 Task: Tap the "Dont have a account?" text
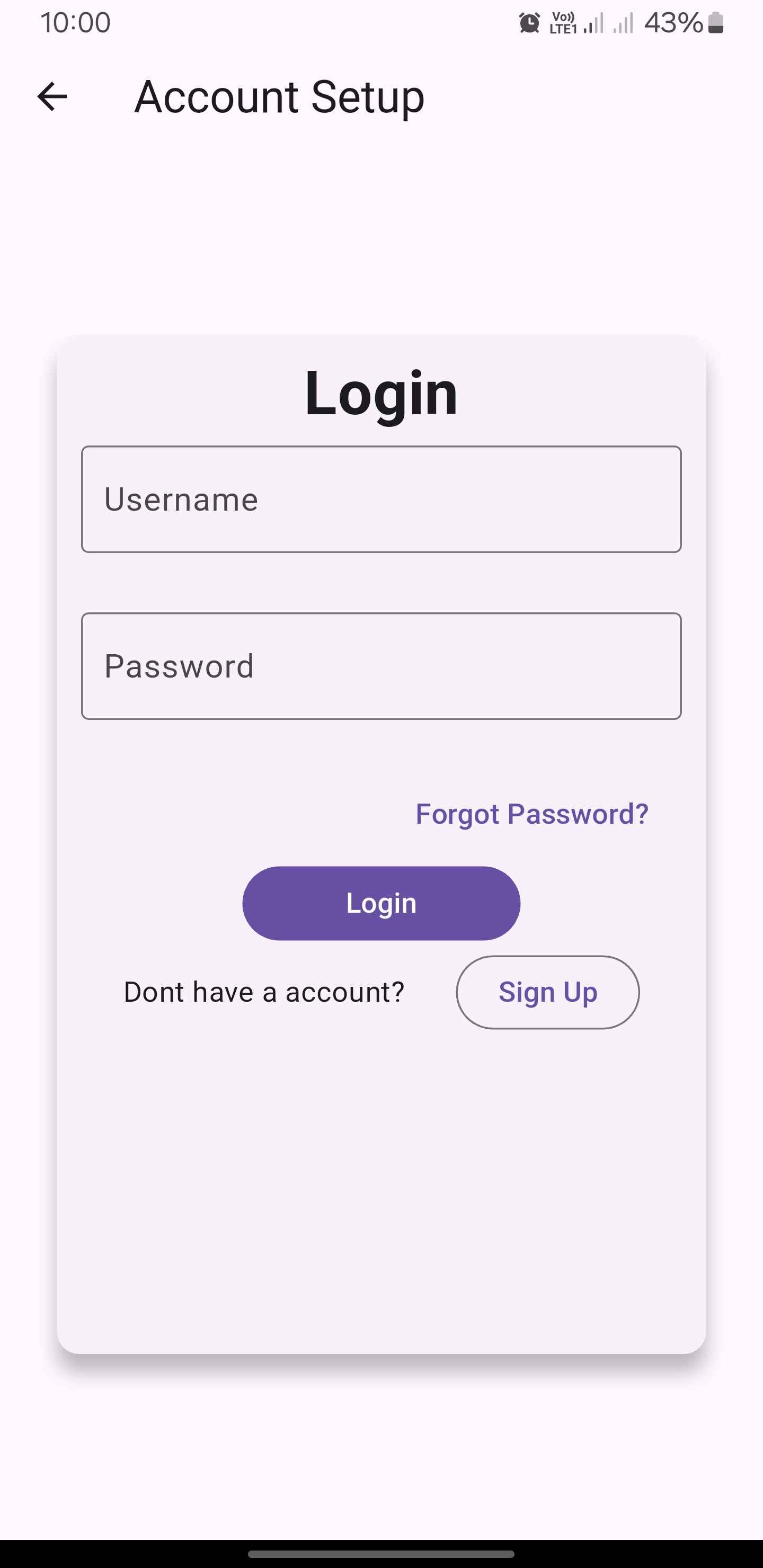[x=264, y=992]
